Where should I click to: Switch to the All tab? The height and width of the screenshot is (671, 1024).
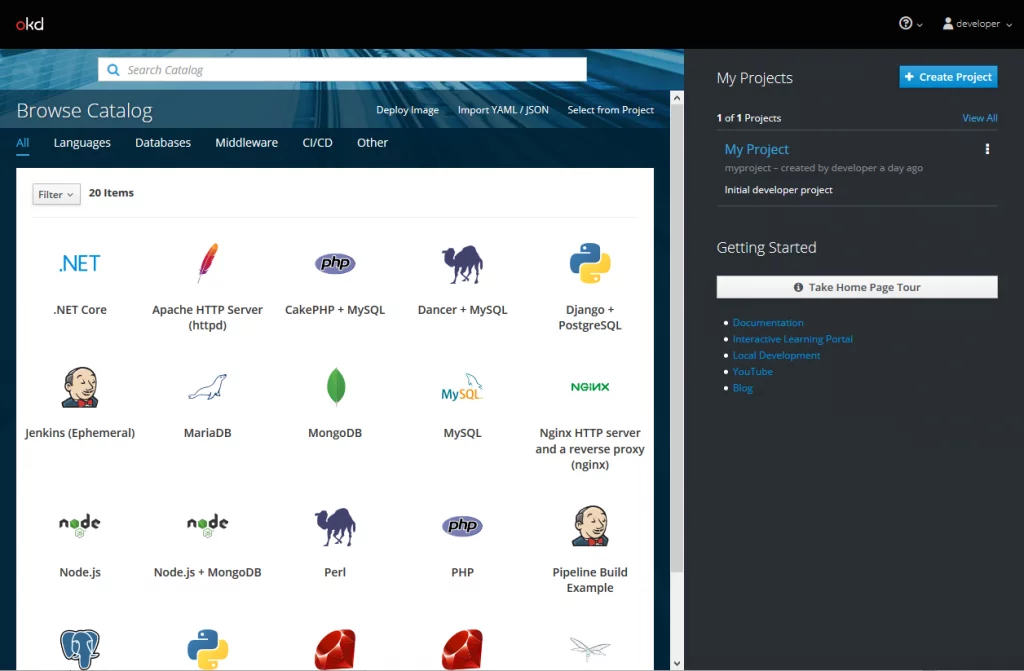coord(22,142)
